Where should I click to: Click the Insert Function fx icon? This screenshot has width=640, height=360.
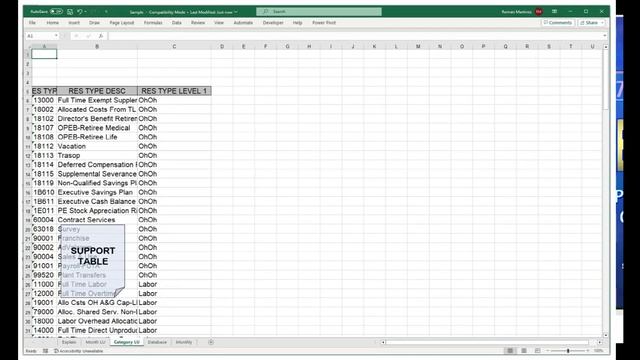pyautogui.click(x=101, y=36)
